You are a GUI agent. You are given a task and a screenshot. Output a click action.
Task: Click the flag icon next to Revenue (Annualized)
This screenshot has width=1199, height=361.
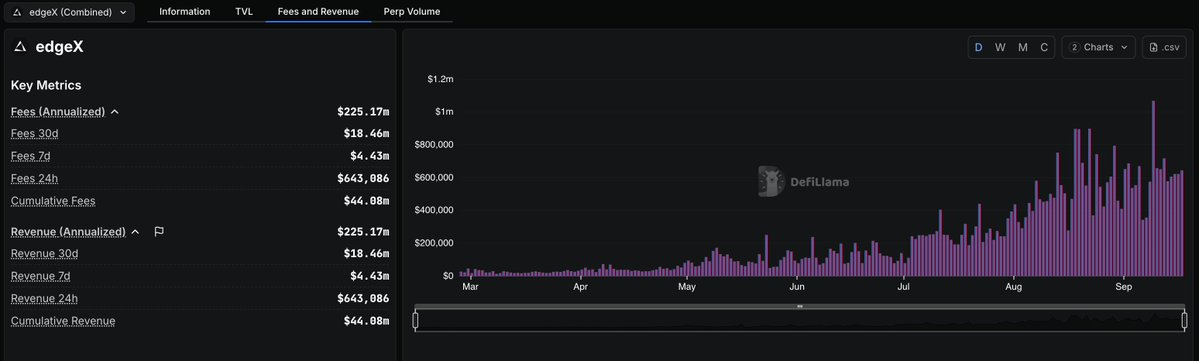coord(159,232)
